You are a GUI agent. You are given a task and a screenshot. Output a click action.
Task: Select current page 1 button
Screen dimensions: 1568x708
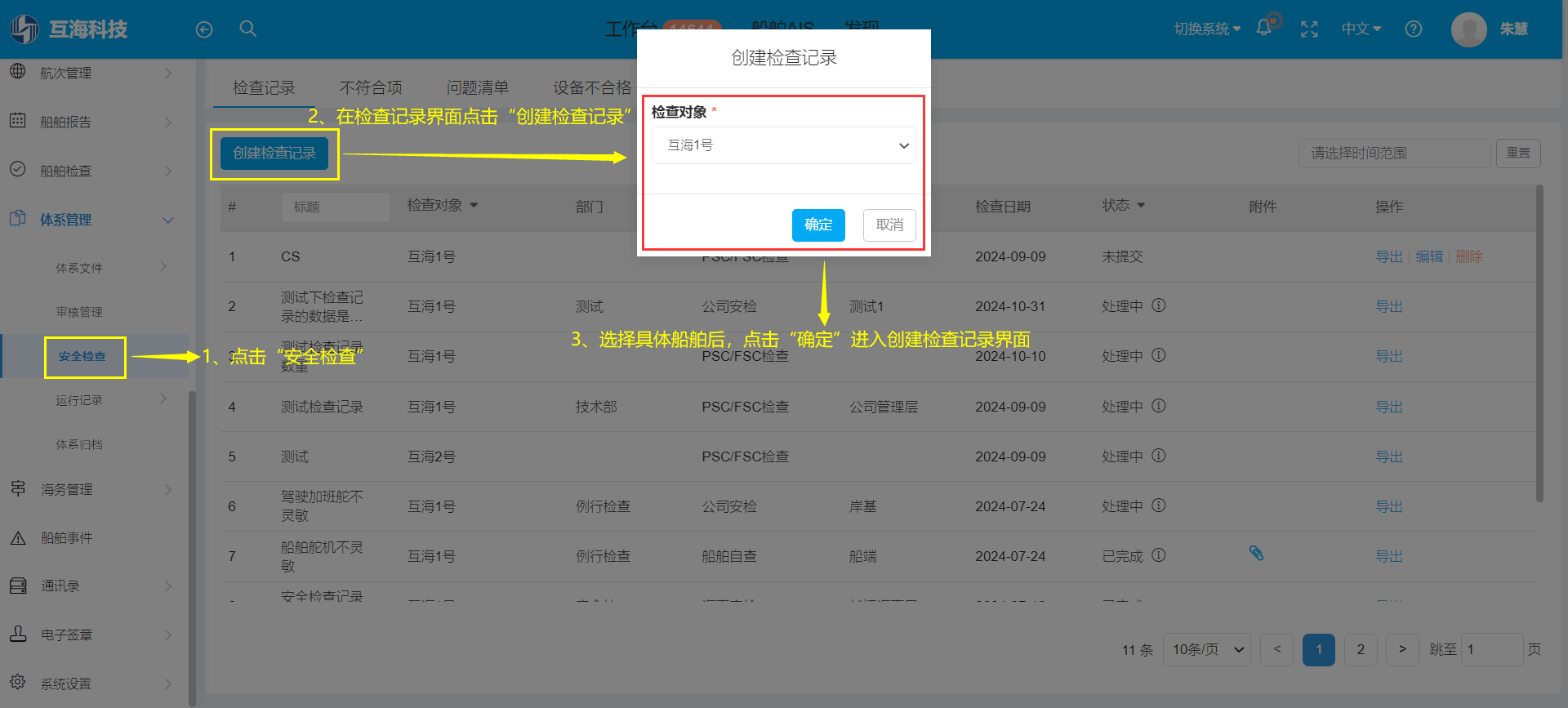click(x=1318, y=649)
